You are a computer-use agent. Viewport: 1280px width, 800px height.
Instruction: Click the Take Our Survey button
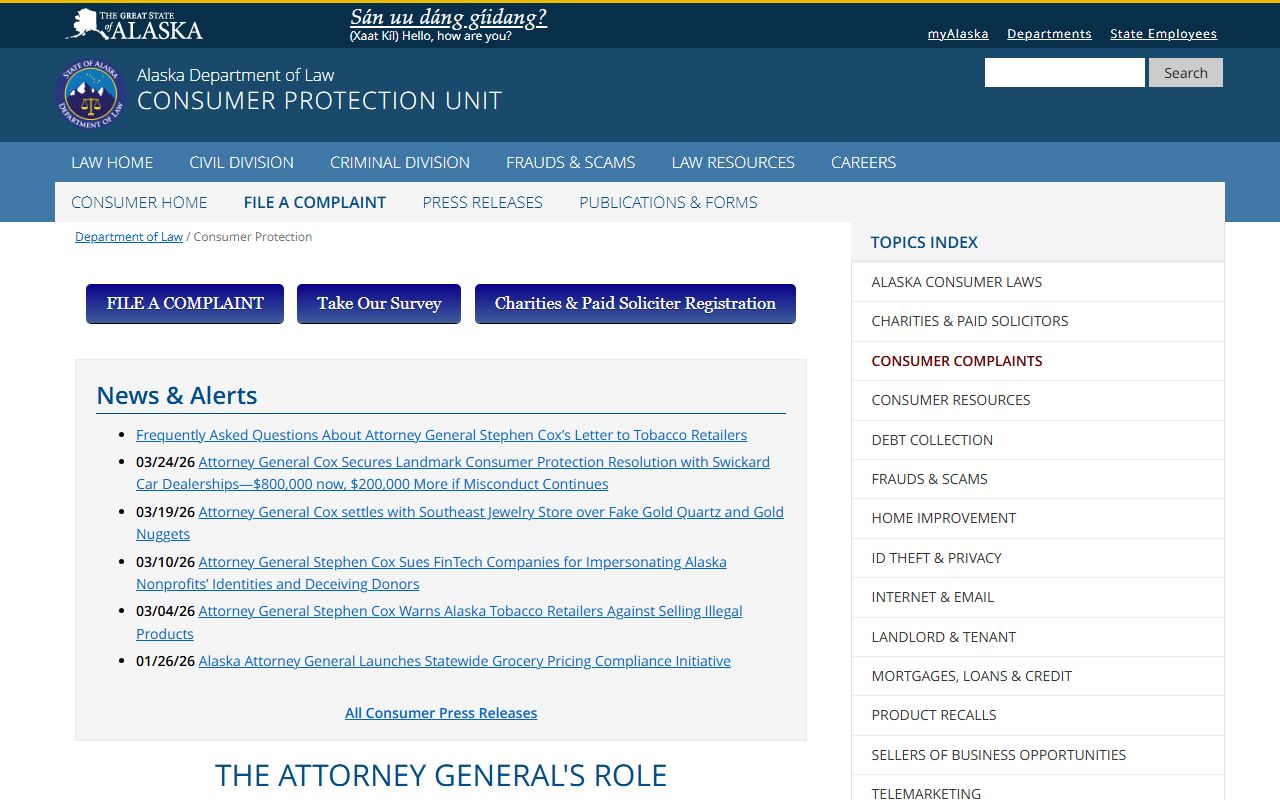point(379,304)
